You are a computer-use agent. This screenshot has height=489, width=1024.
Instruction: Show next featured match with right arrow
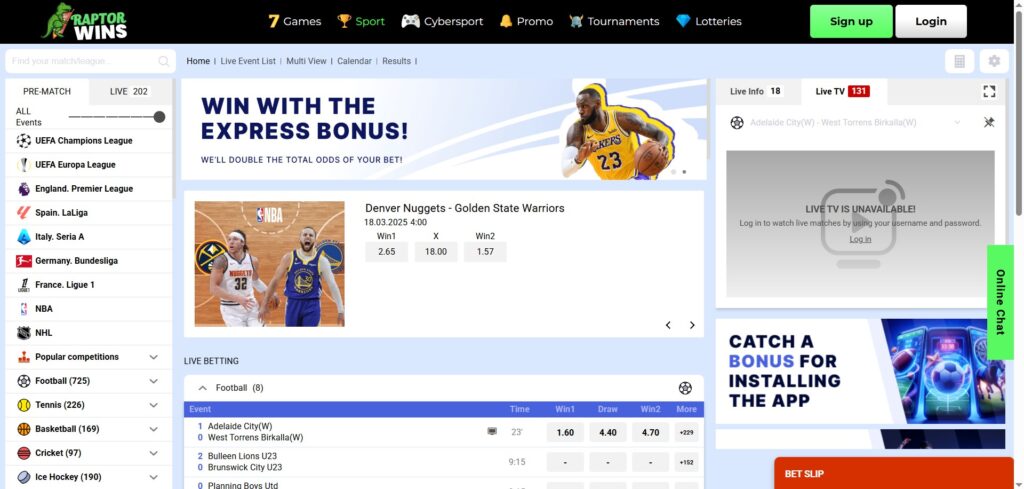tap(692, 325)
